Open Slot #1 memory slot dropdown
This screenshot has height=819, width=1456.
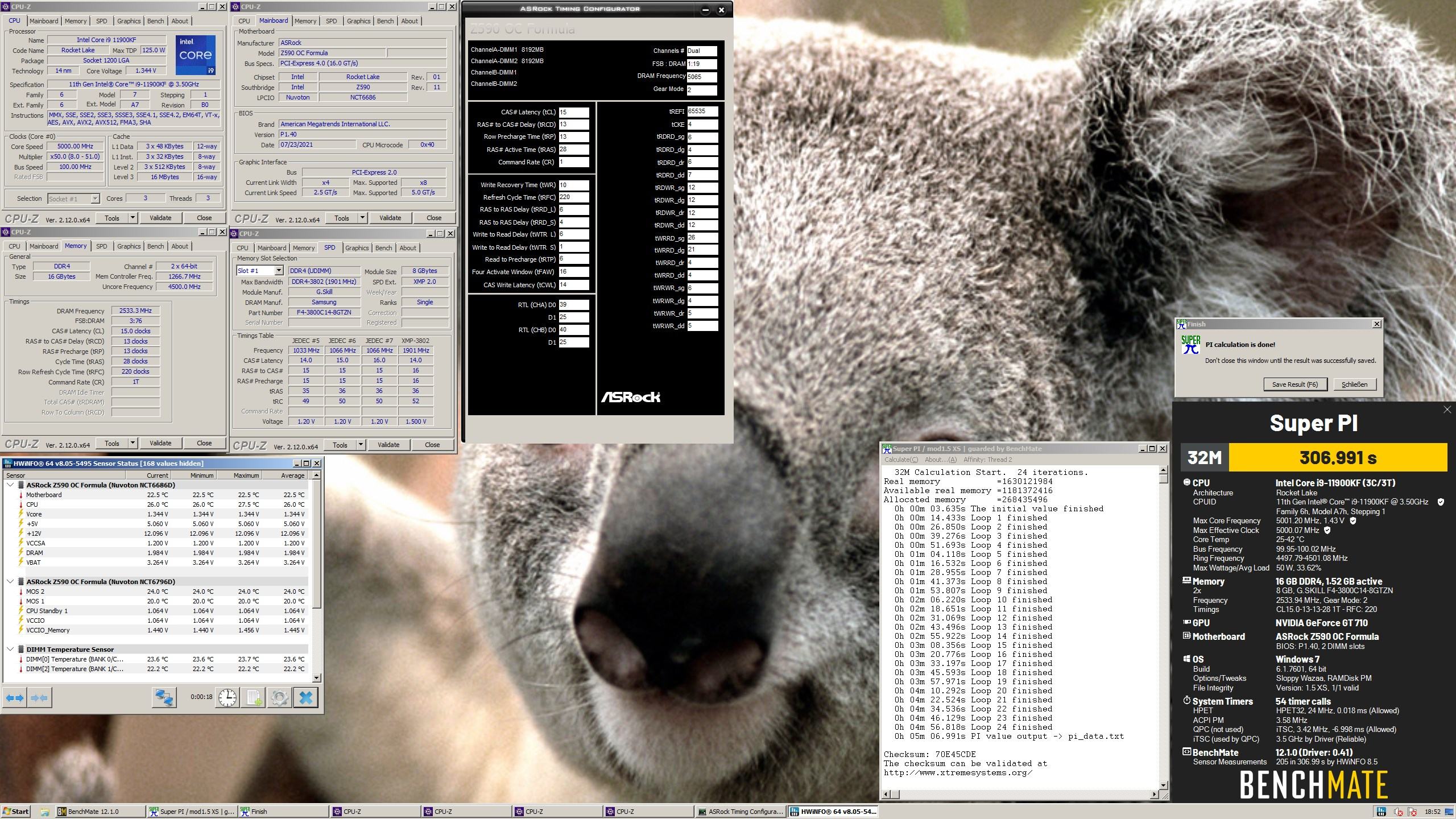(278, 271)
